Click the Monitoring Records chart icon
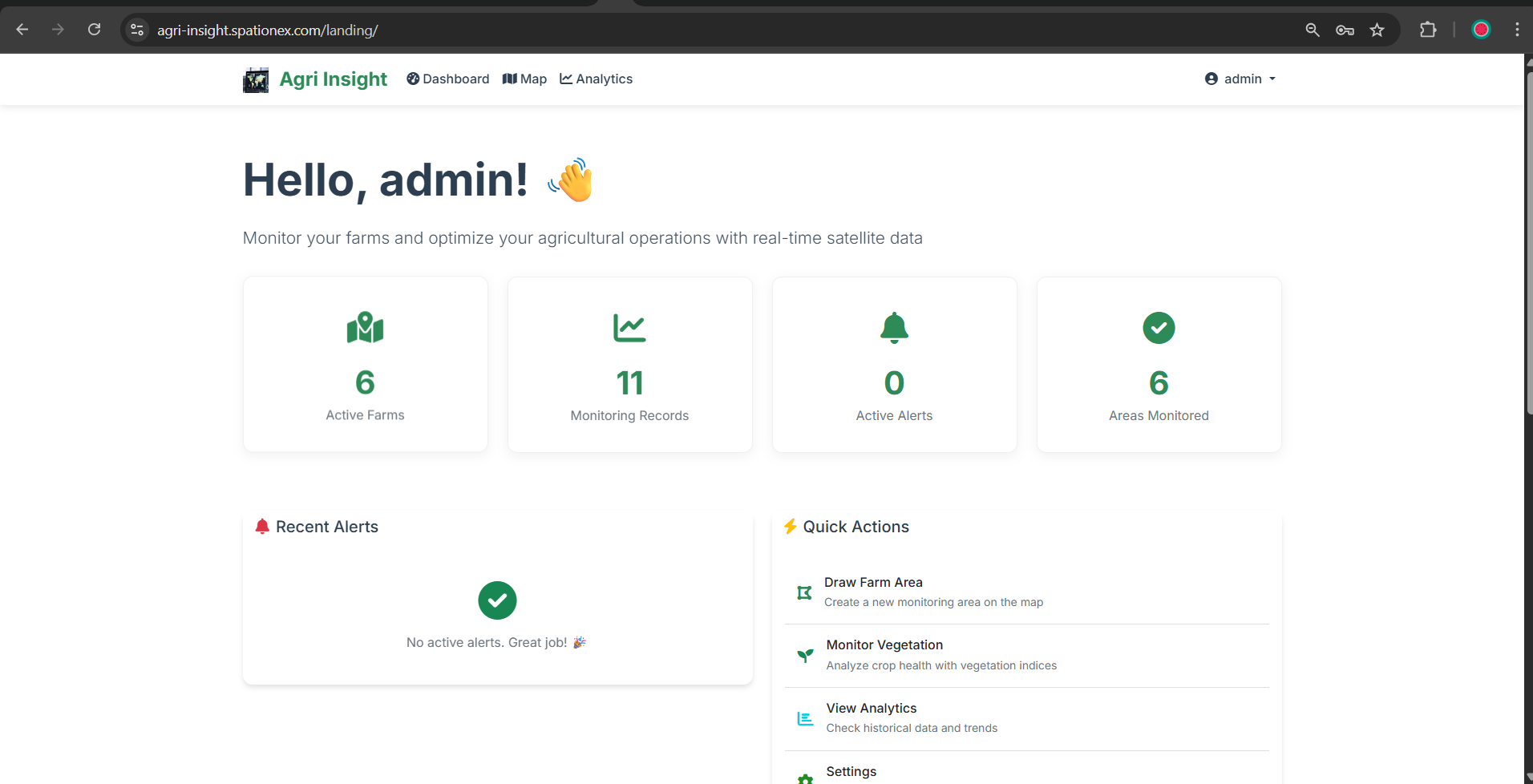Screen dimensions: 1533x784 [629, 328]
